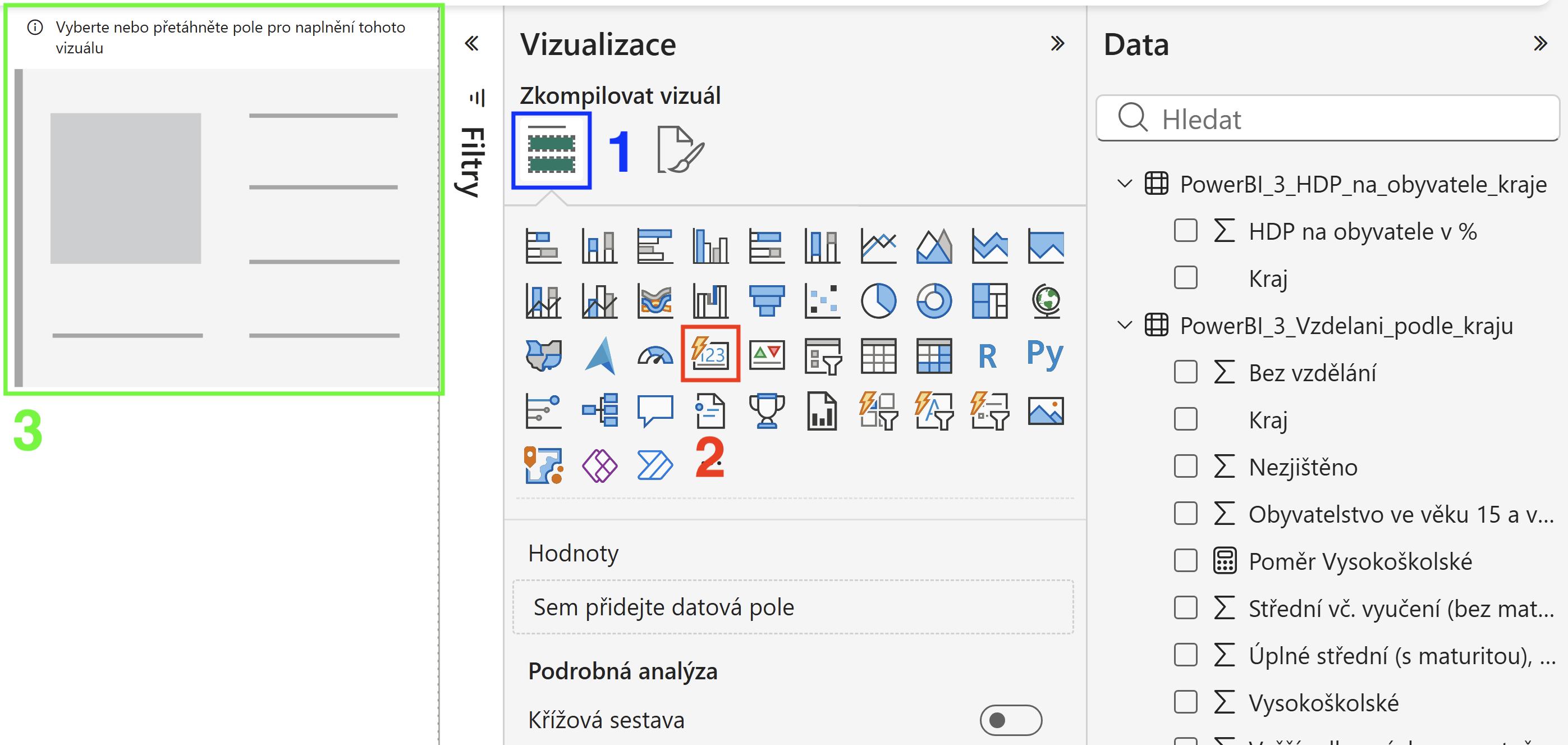Expand the Filtry pane
This screenshot has width=1568, height=745.
[472, 43]
